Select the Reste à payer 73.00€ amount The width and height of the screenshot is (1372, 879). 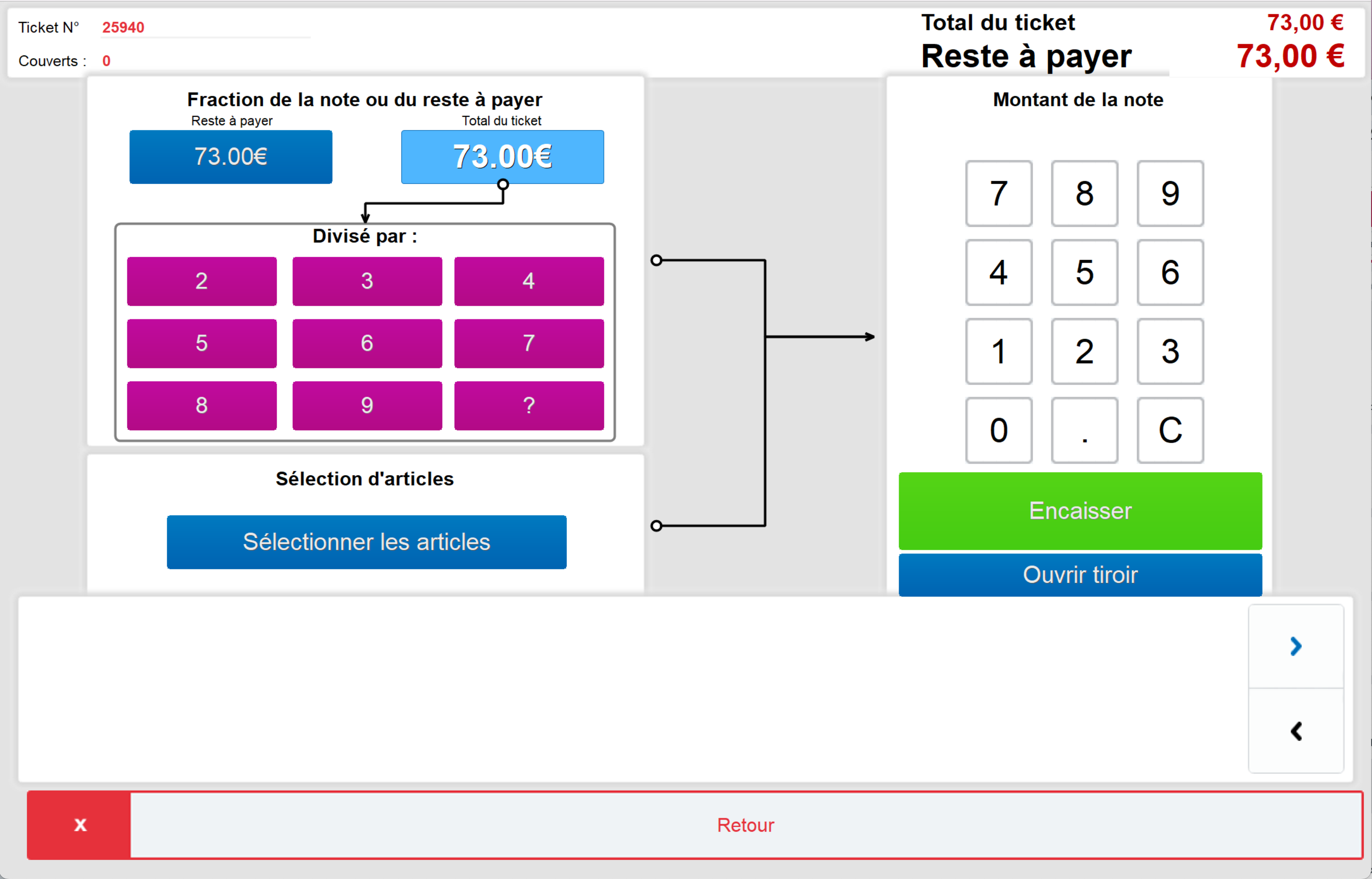(230, 157)
